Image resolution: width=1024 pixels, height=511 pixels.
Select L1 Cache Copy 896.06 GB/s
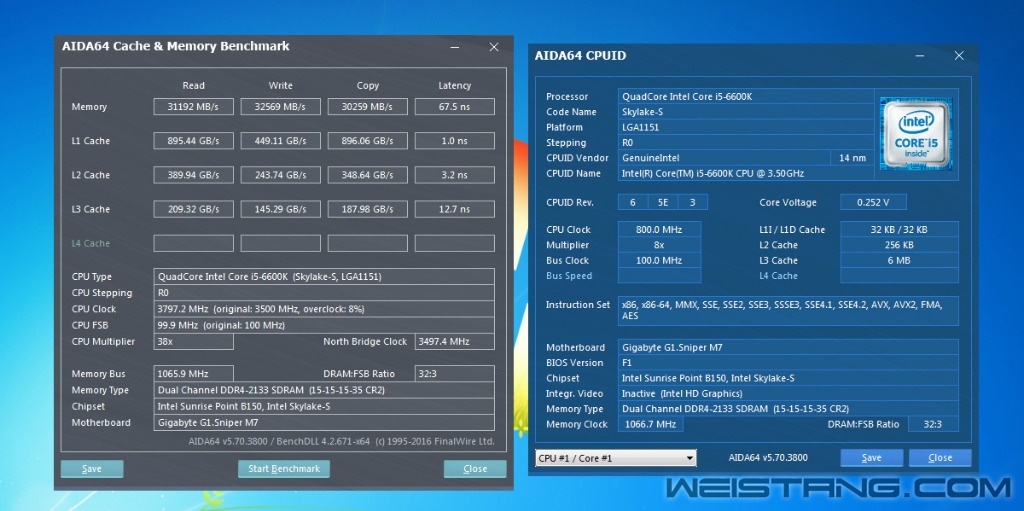(x=368, y=140)
